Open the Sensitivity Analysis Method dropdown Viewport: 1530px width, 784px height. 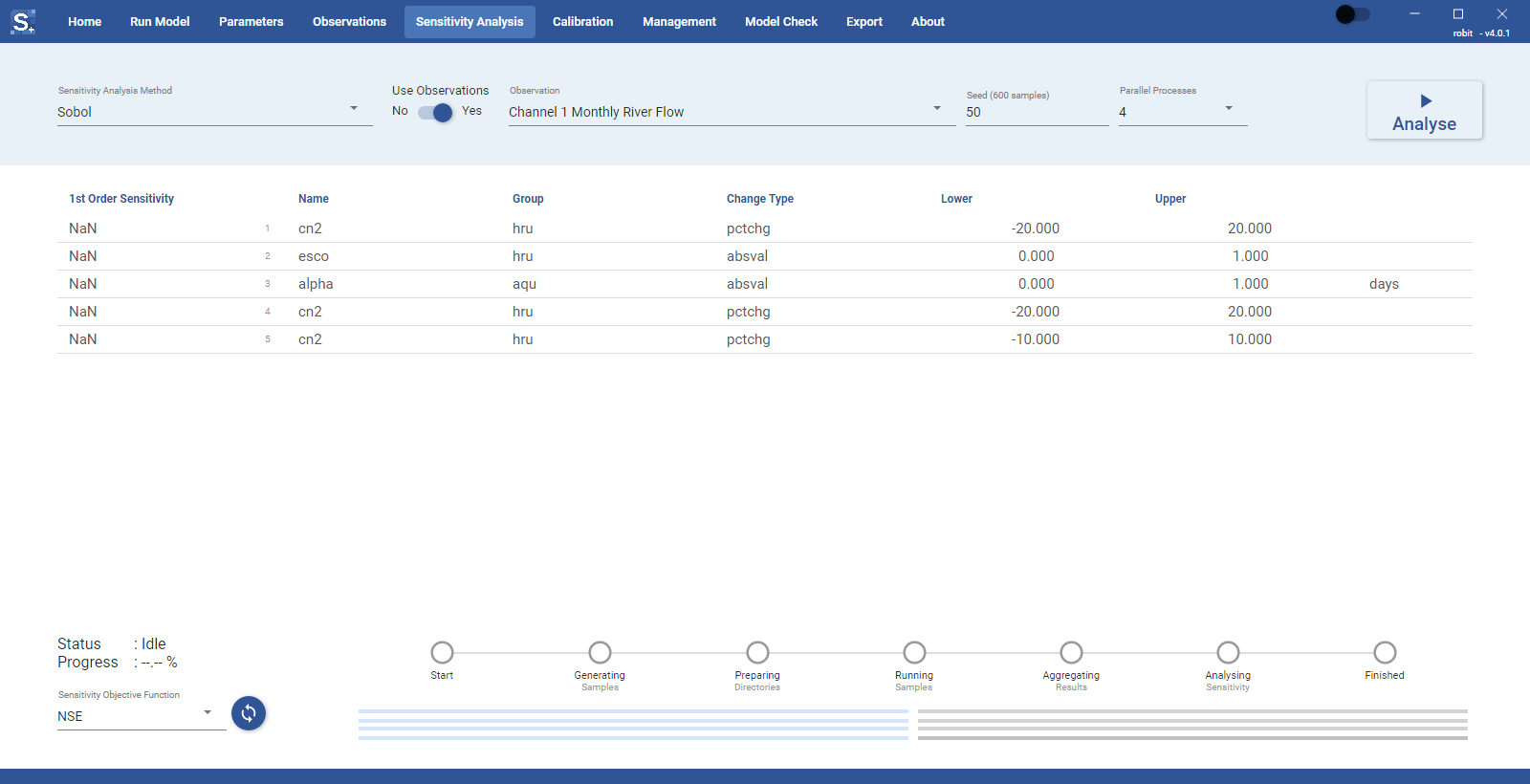point(214,112)
